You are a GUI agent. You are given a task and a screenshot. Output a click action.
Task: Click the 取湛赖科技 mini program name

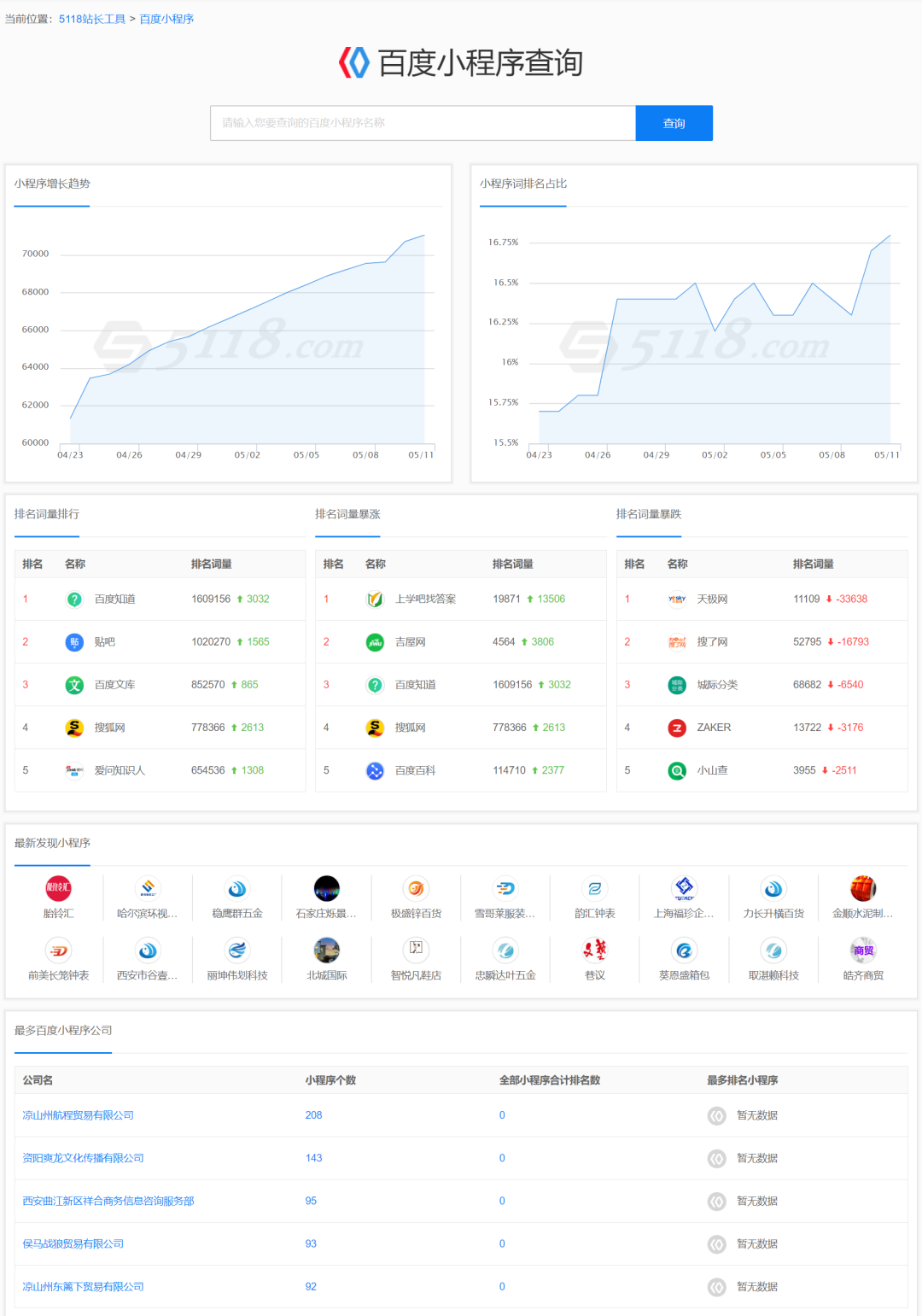(773, 975)
